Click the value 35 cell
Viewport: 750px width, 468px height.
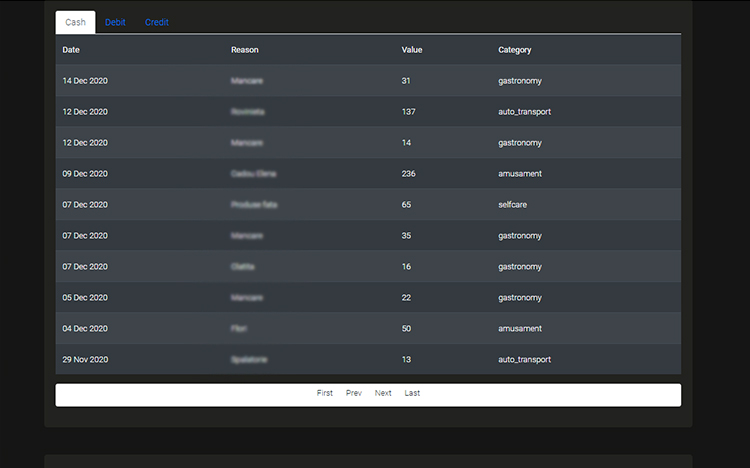coord(406,236)
